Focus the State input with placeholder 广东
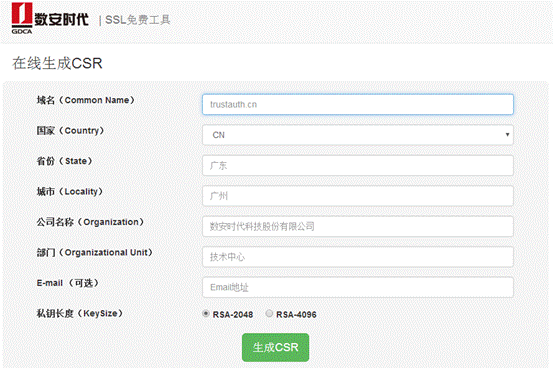Image resolution: width=553 pixels, height=368 pixels. click(x=358, y=165)
